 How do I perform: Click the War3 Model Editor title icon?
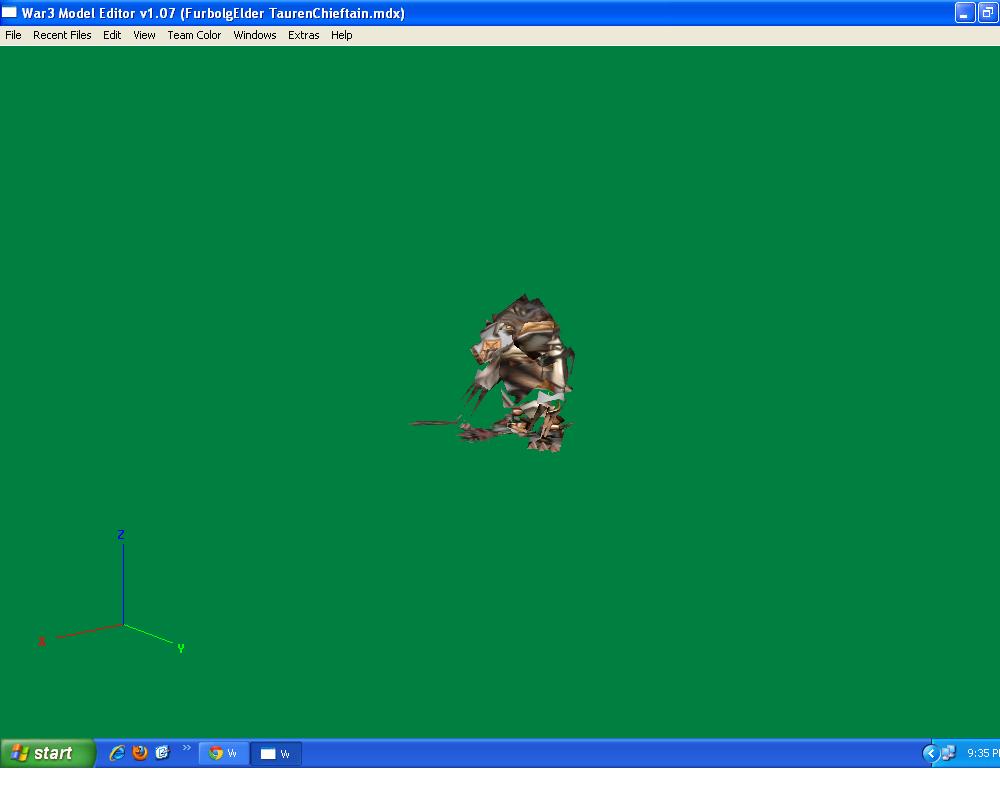(x=9, y=12)
